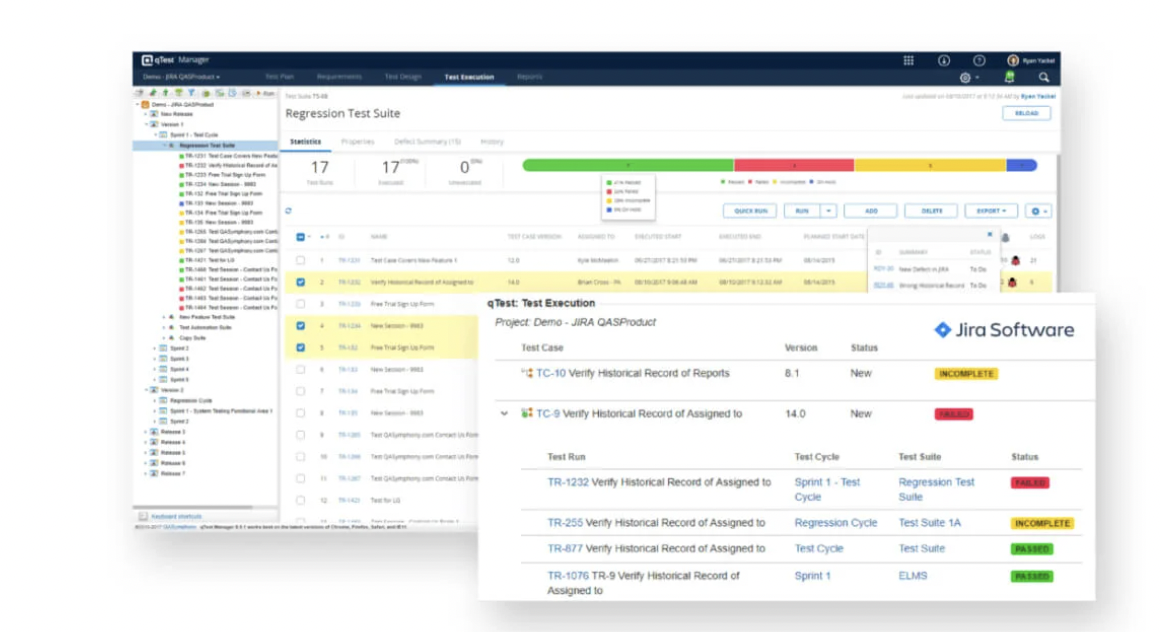Expand the Sprint 2 node under Version 1
This screenshot has width=1160, height=632.
click(155, 349)
